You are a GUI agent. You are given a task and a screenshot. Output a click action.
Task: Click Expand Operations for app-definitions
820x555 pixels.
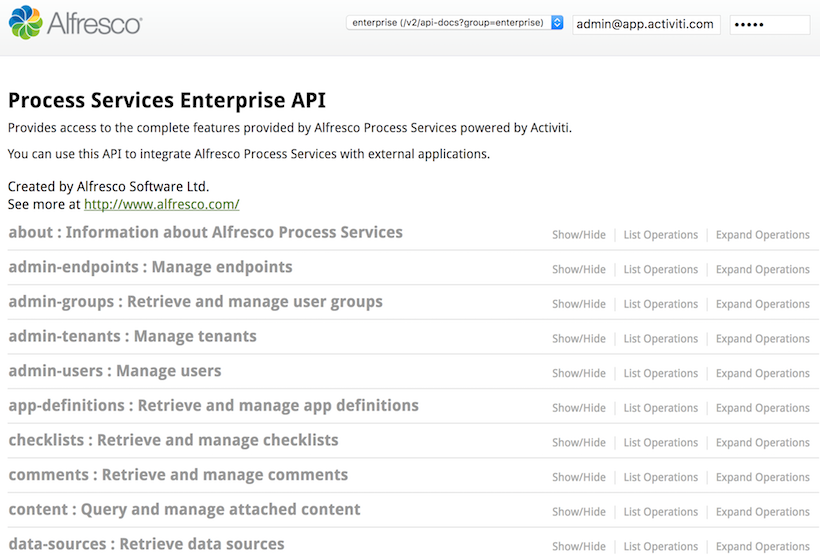point(762,408)
